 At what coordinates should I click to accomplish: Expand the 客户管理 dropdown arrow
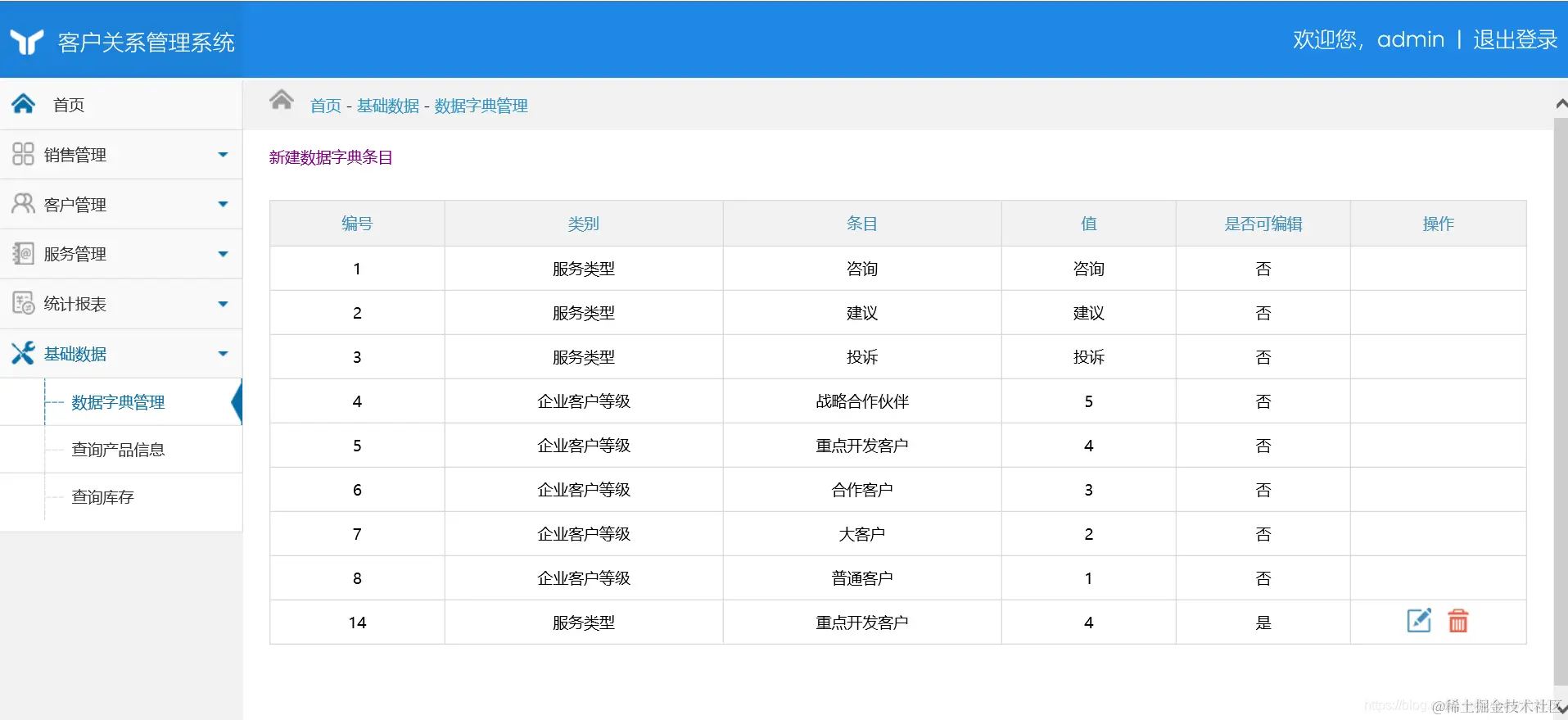(x=223, y=204)
